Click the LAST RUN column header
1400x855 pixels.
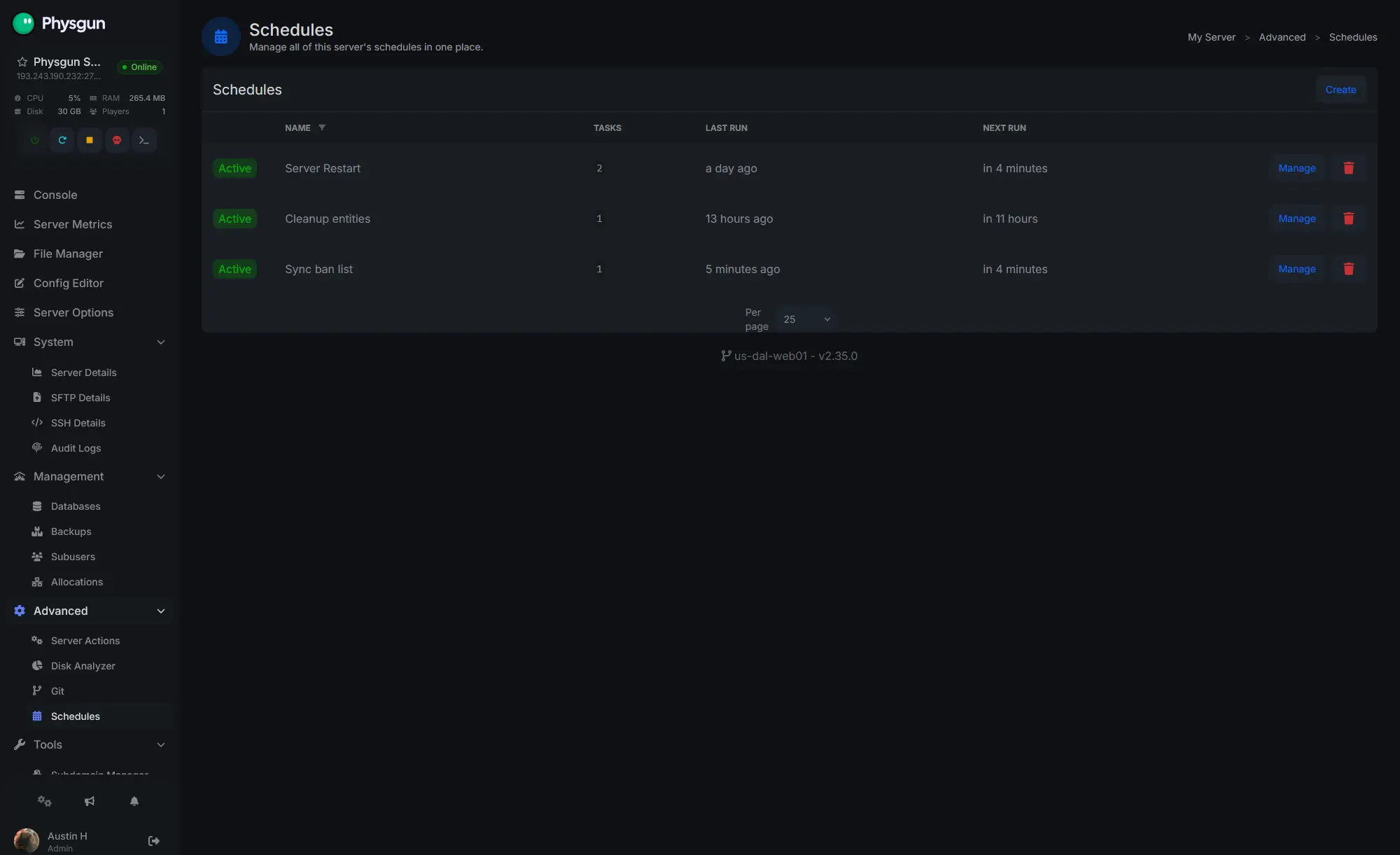click(726, 127)
